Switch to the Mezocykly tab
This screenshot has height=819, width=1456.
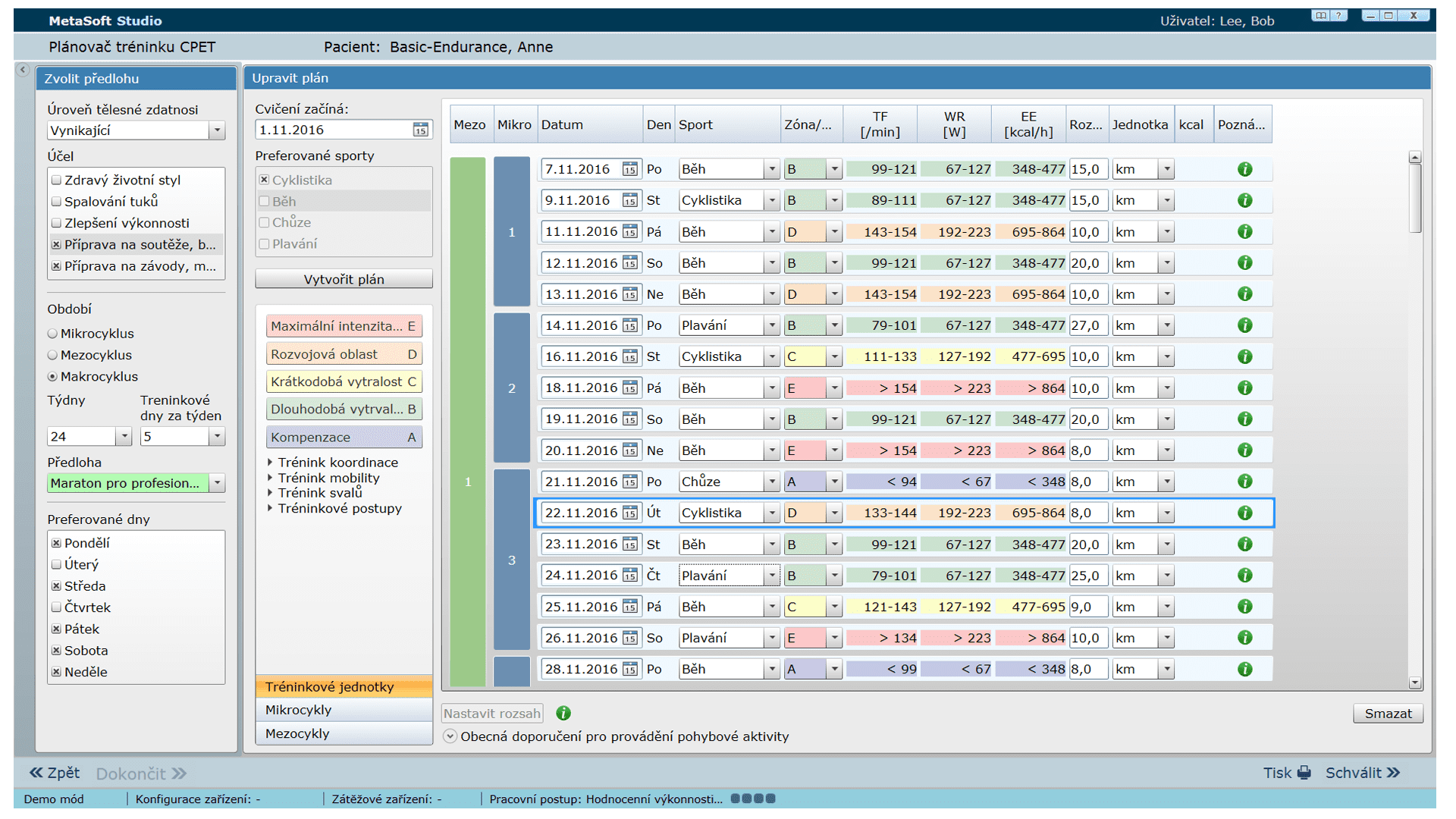point(344,733)
